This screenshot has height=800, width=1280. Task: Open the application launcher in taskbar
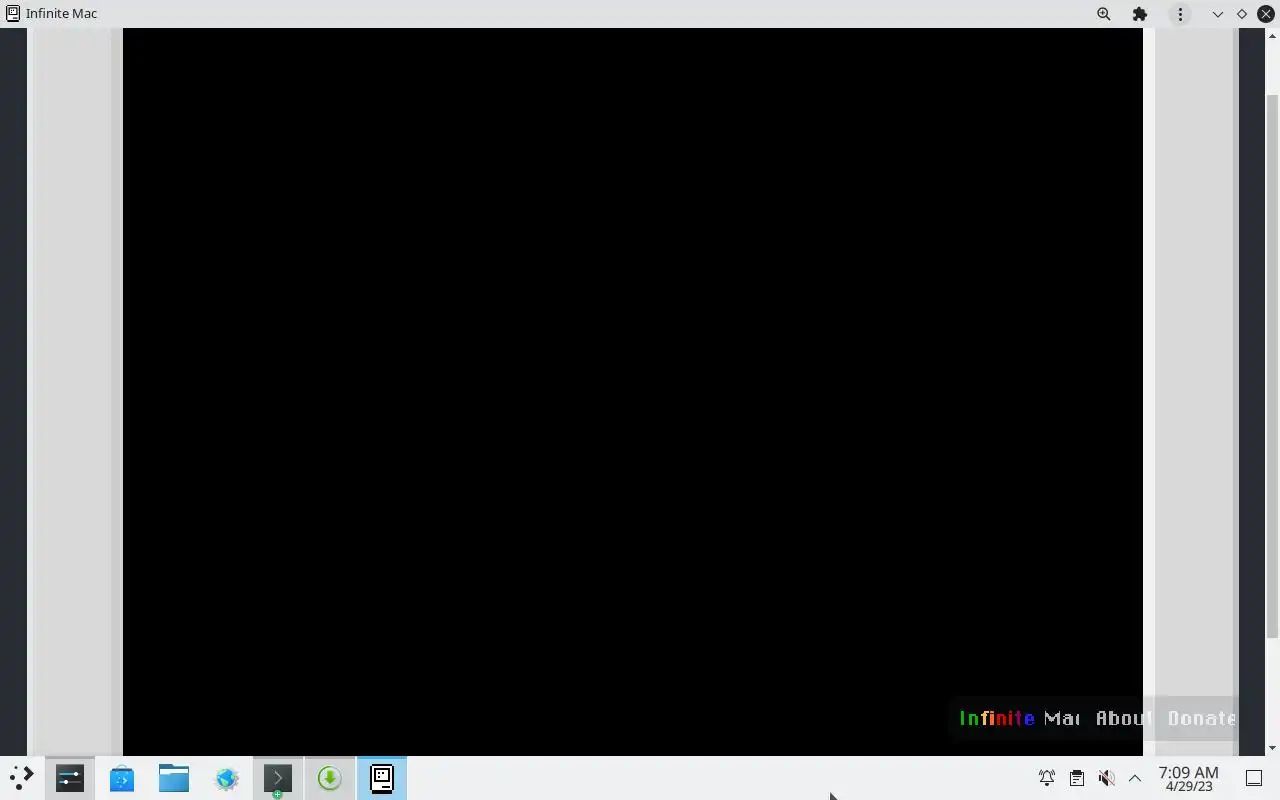(21, 778)
